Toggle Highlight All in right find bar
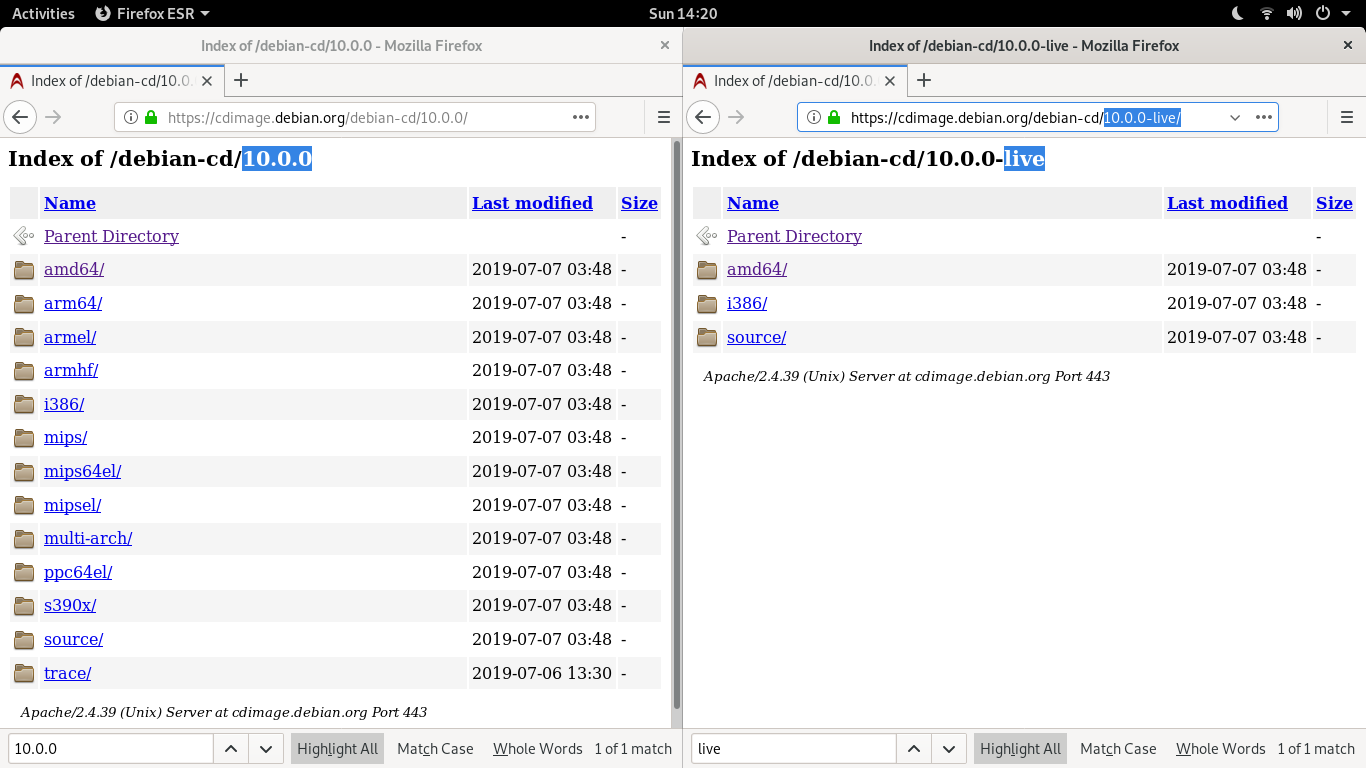 point(1021,749)
